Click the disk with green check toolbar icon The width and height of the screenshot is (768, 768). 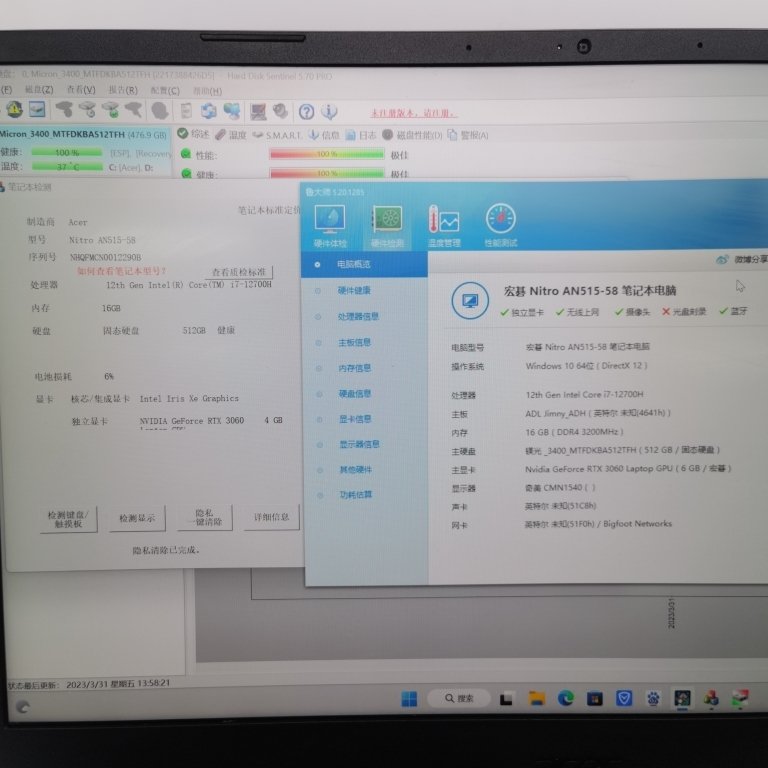(111, 110)
